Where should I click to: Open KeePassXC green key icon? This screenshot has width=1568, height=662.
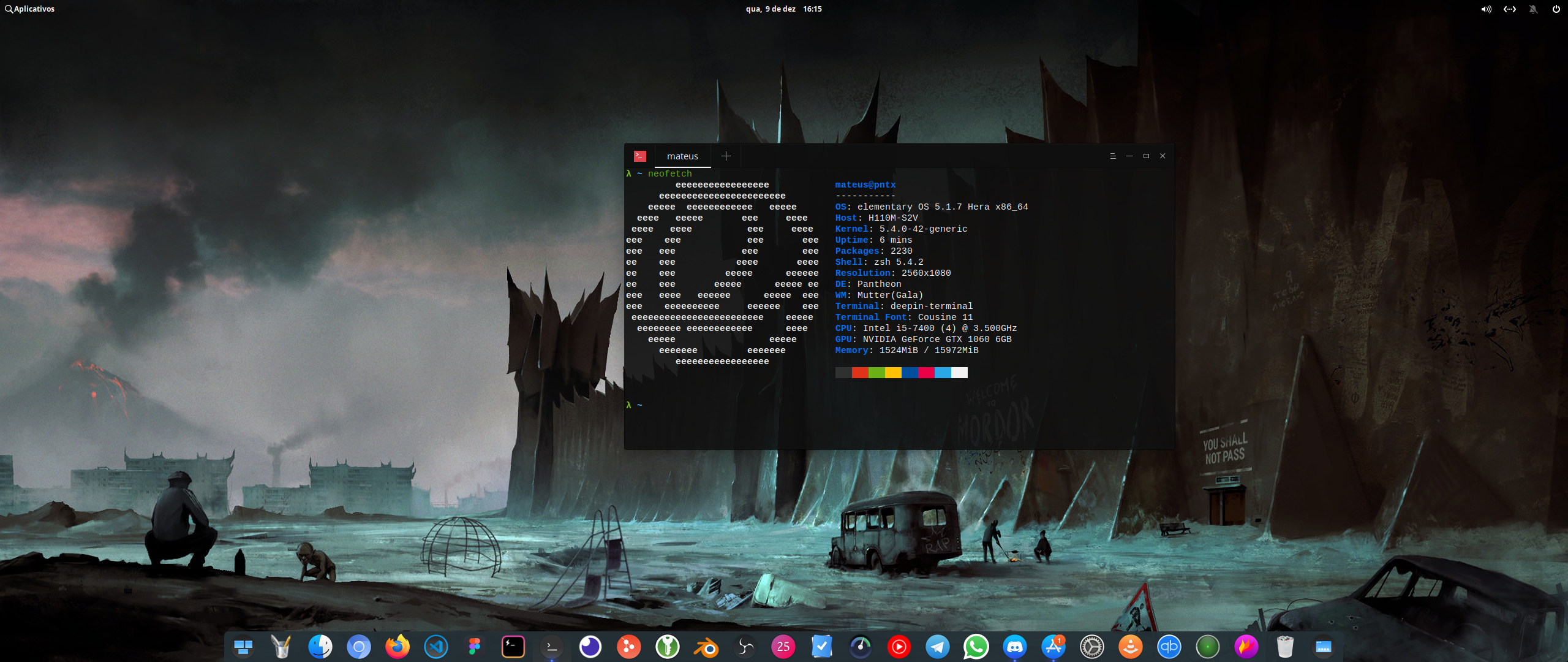[668, 647]
